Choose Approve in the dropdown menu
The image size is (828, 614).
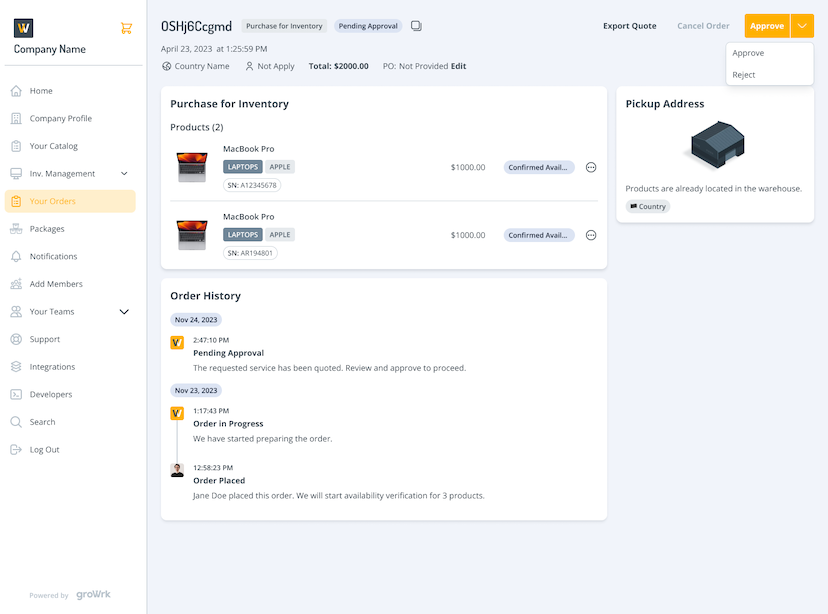point(748,53)
